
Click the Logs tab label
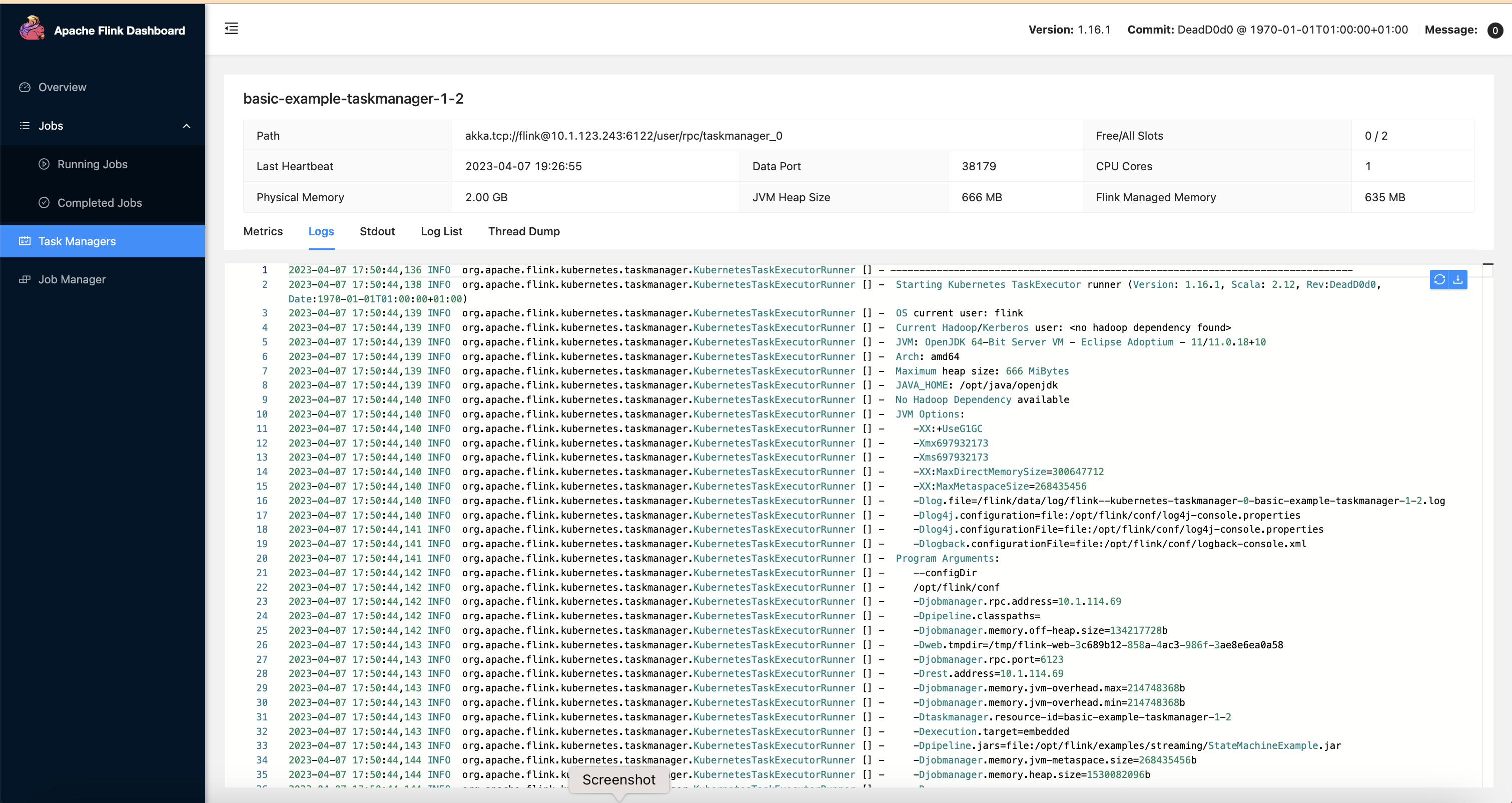[x=321, y=231]
